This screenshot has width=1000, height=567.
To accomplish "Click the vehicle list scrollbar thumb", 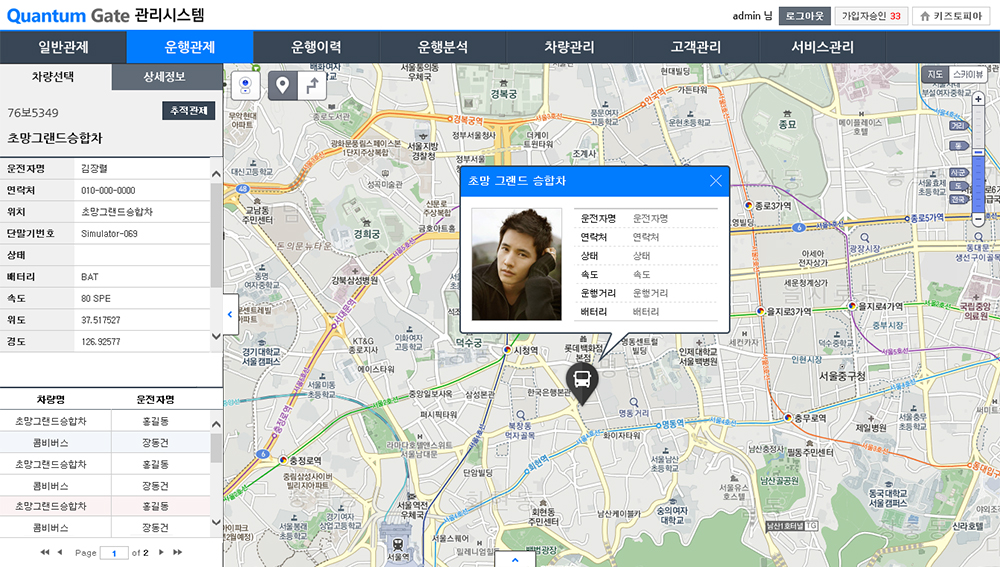I will [x=216, y=448].
